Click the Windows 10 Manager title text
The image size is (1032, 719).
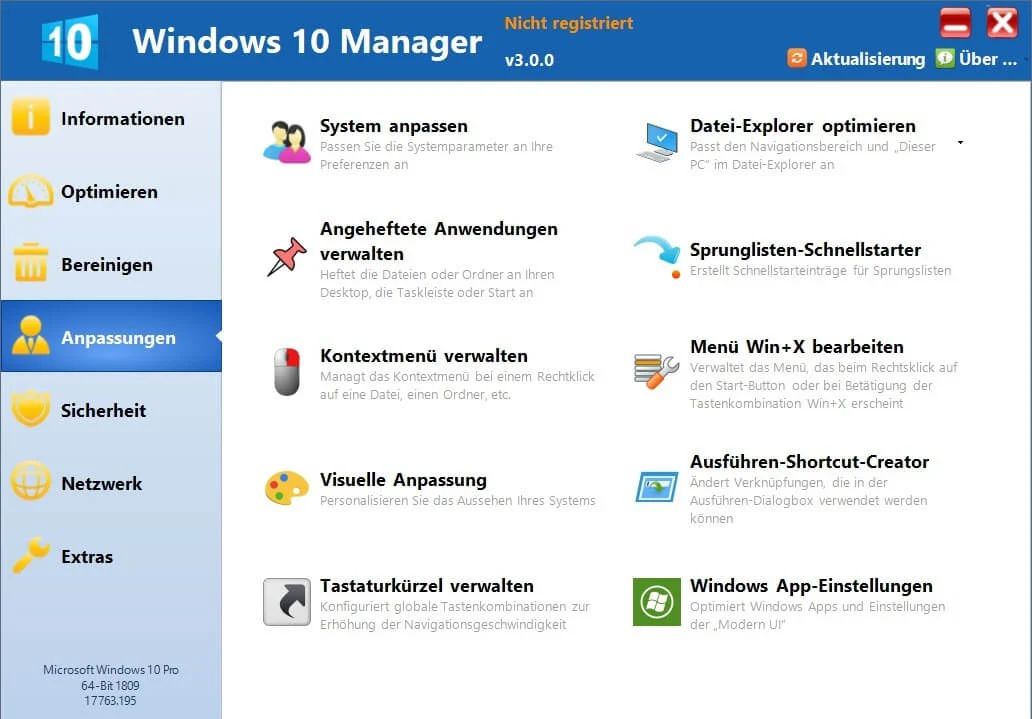(x=307, y=41)
